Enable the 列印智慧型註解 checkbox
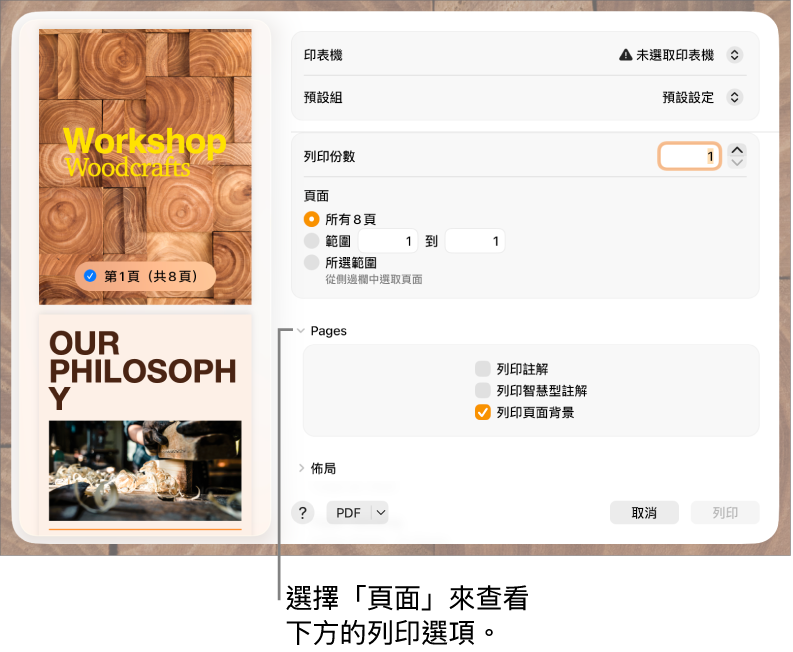The height and width of the screenshot is (652, 793). coord(483,390)
